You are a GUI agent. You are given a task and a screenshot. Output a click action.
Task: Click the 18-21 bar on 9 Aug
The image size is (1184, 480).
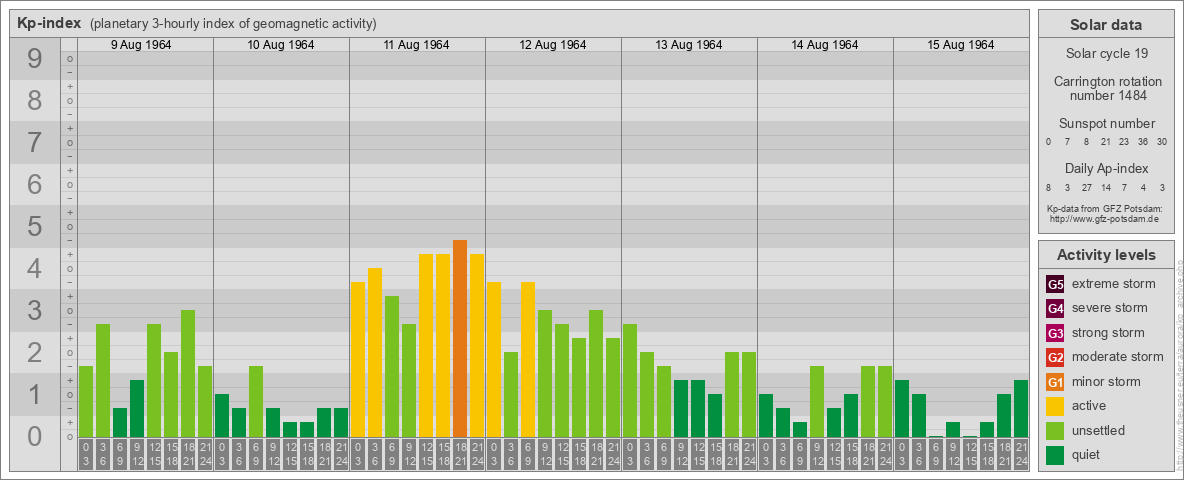[188, 374]
